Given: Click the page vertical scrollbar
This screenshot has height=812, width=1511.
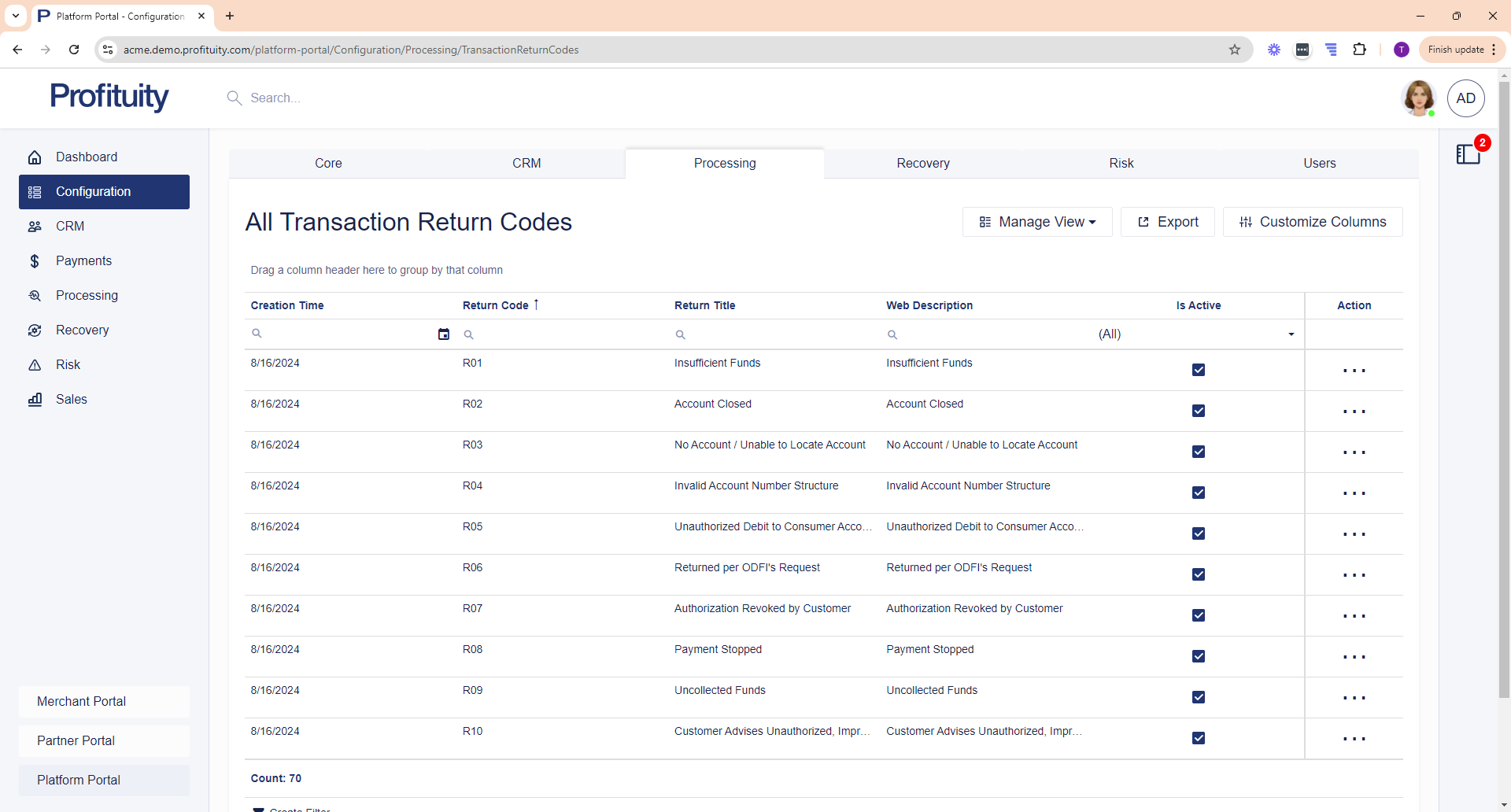Looking at the screenshot, I should (1504, 393).
